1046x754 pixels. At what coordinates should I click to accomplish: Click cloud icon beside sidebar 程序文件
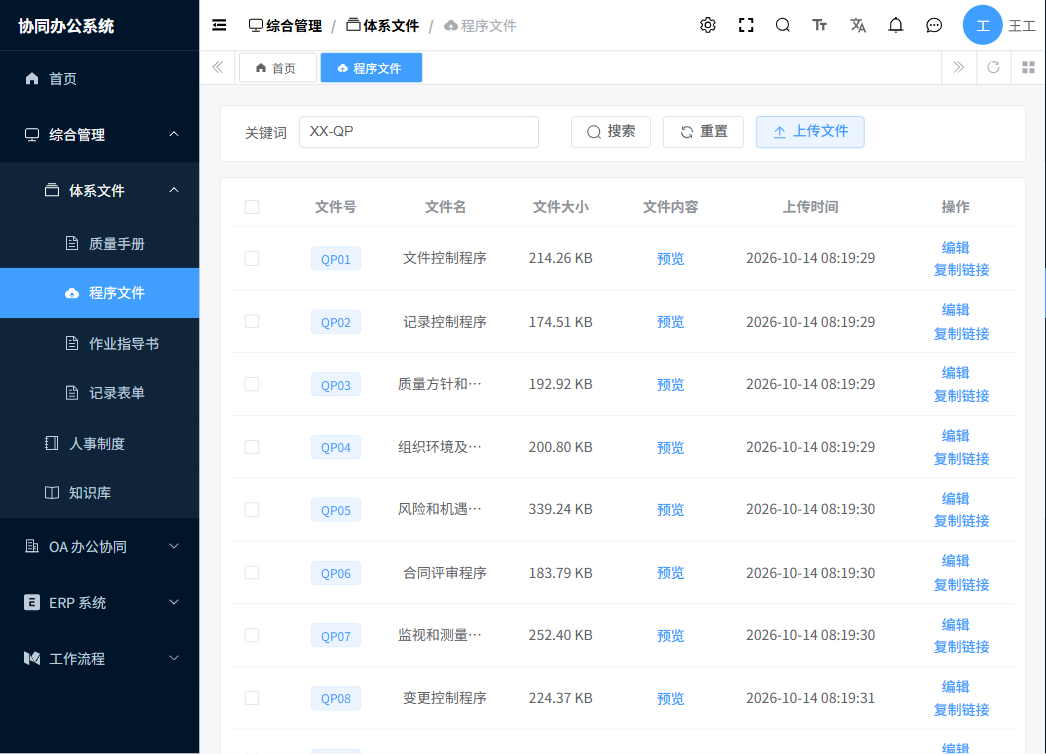(x=72, y=293)
